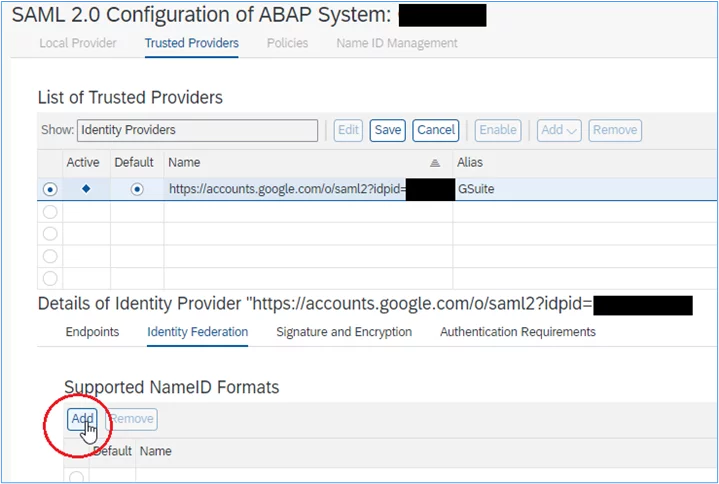Click the blue Active diamond indicator
The height and width of the screenshot is (484, 719).
pyautogui.click(x=86, y=188)
